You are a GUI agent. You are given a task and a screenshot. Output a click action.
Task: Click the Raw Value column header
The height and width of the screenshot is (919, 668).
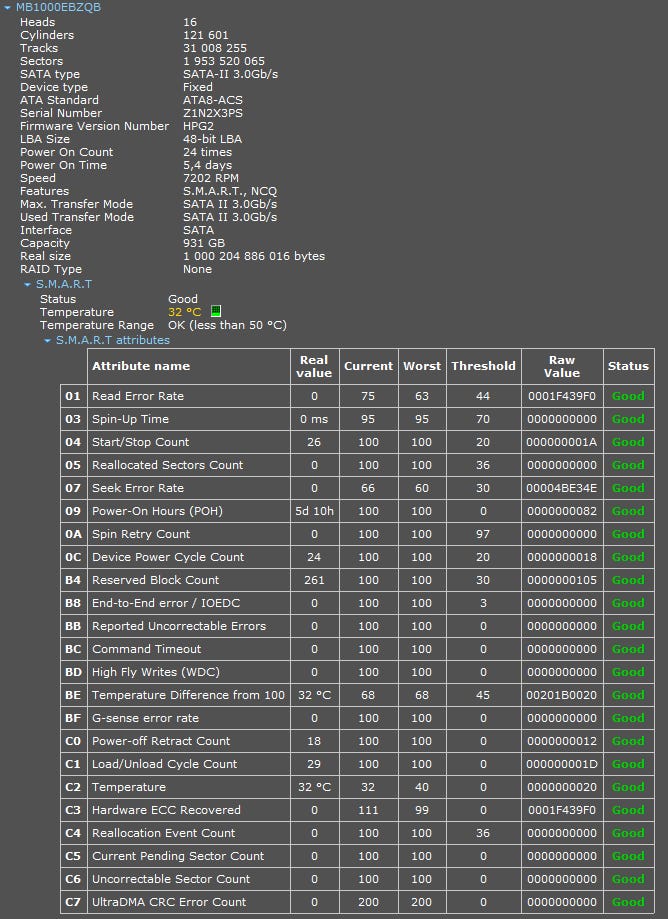[x=561, y=366]
